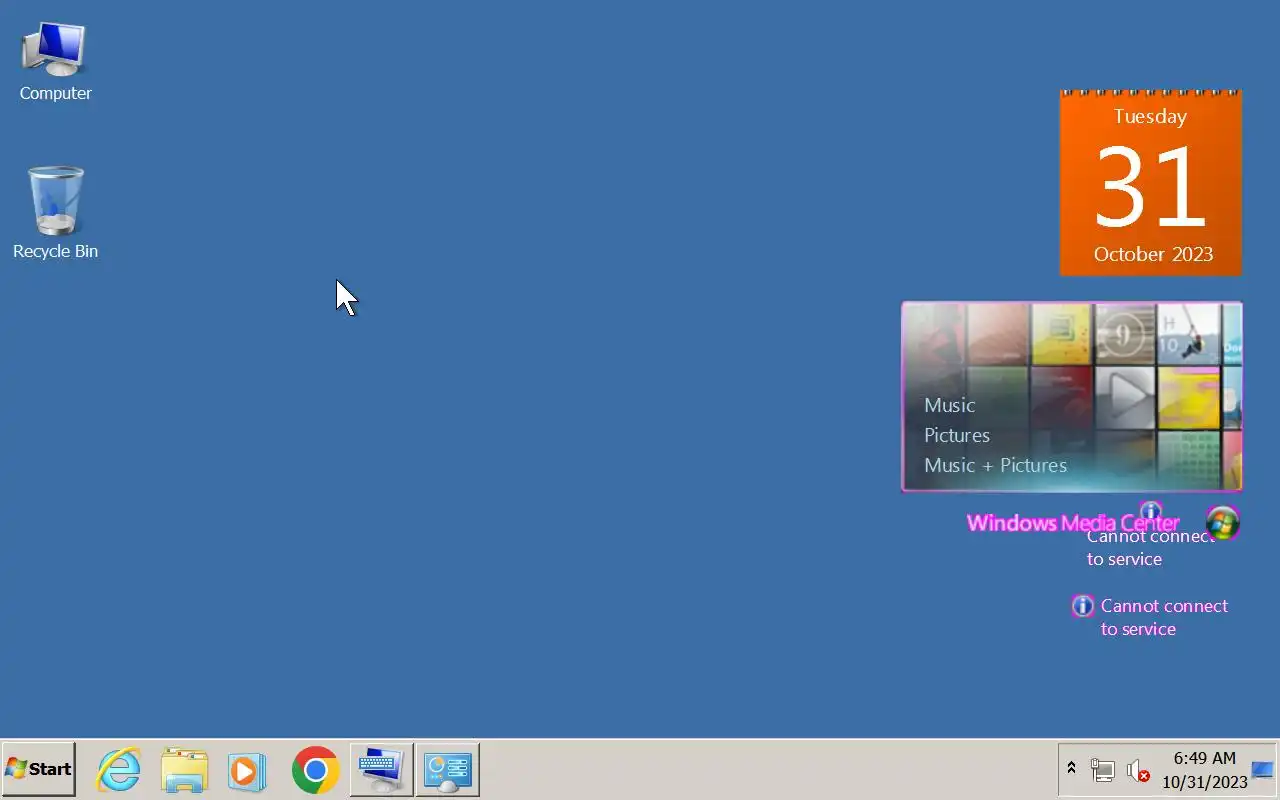Launch Internet Explorer from the taskbar
Image resolution: width=1280 pixels, height=800 pixels.
click(x=118, y=770)
